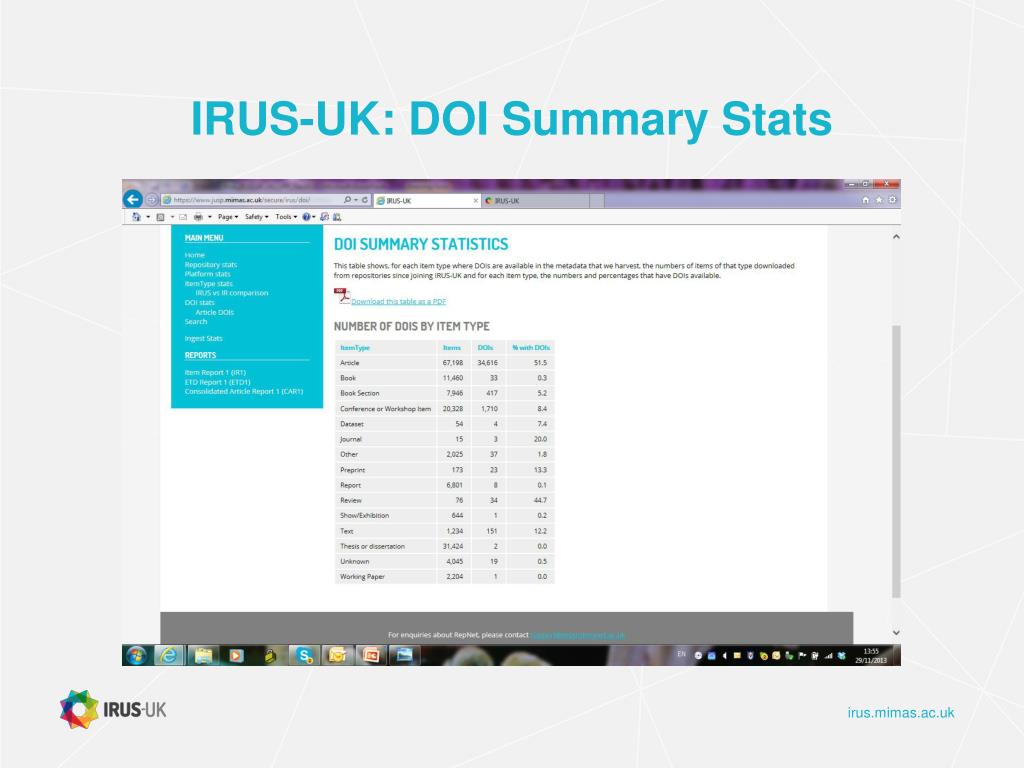Click the EN language indicator in taskbar
Screen dimensions: 1024x768
tap(681, 654)
